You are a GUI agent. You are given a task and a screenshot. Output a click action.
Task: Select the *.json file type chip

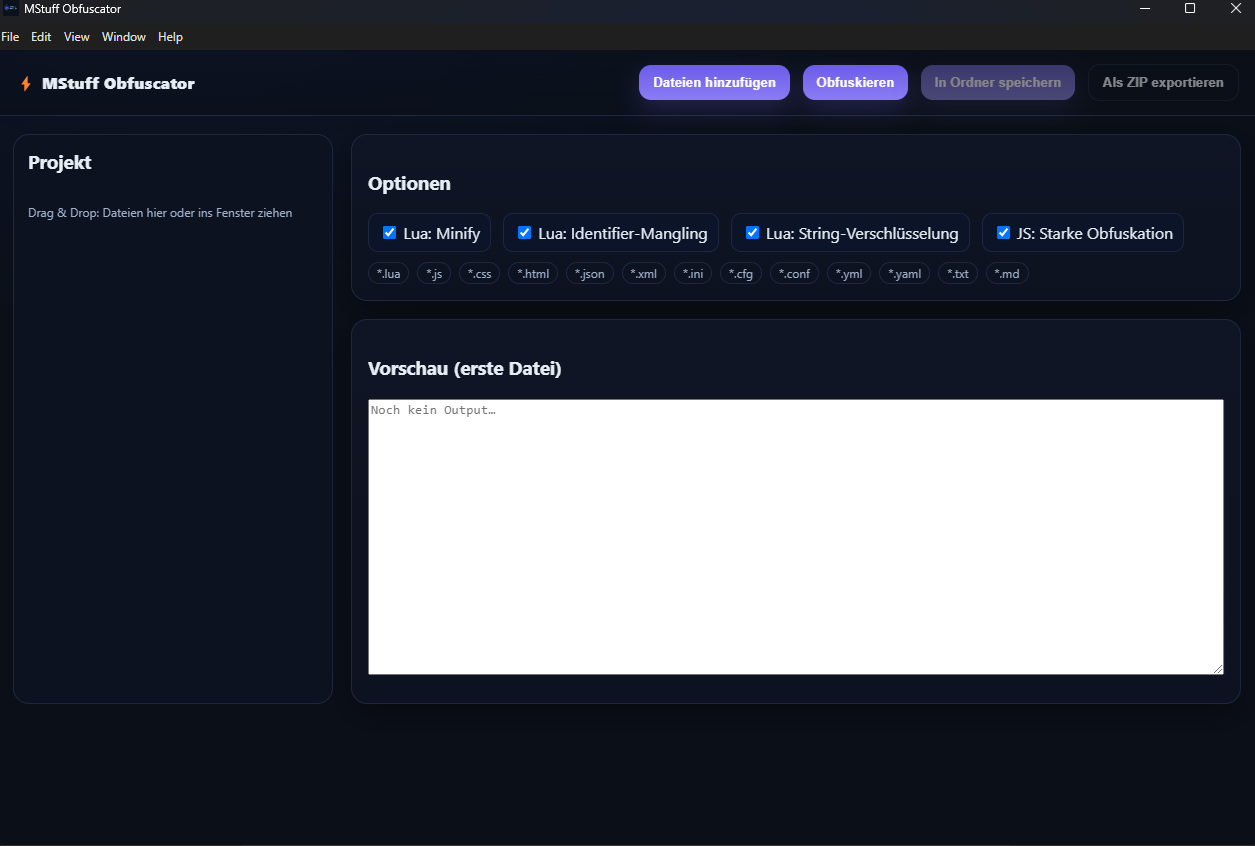pos(589,274)
